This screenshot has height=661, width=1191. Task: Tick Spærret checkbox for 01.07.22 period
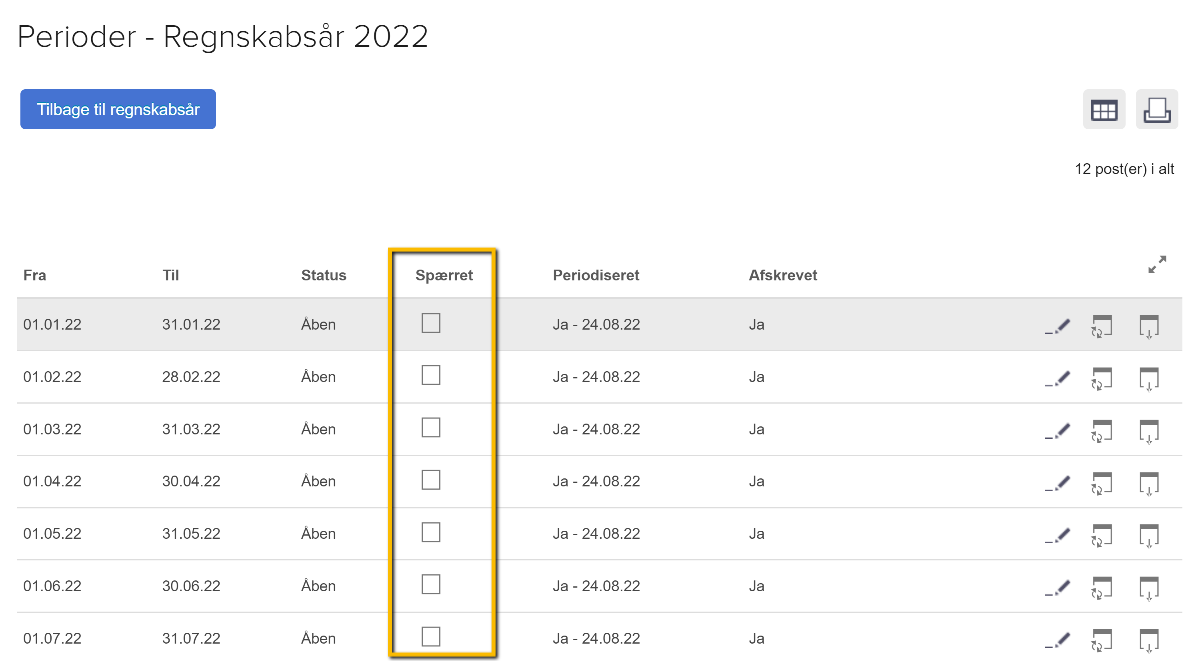pyautogui.click(x=431, y=636)
